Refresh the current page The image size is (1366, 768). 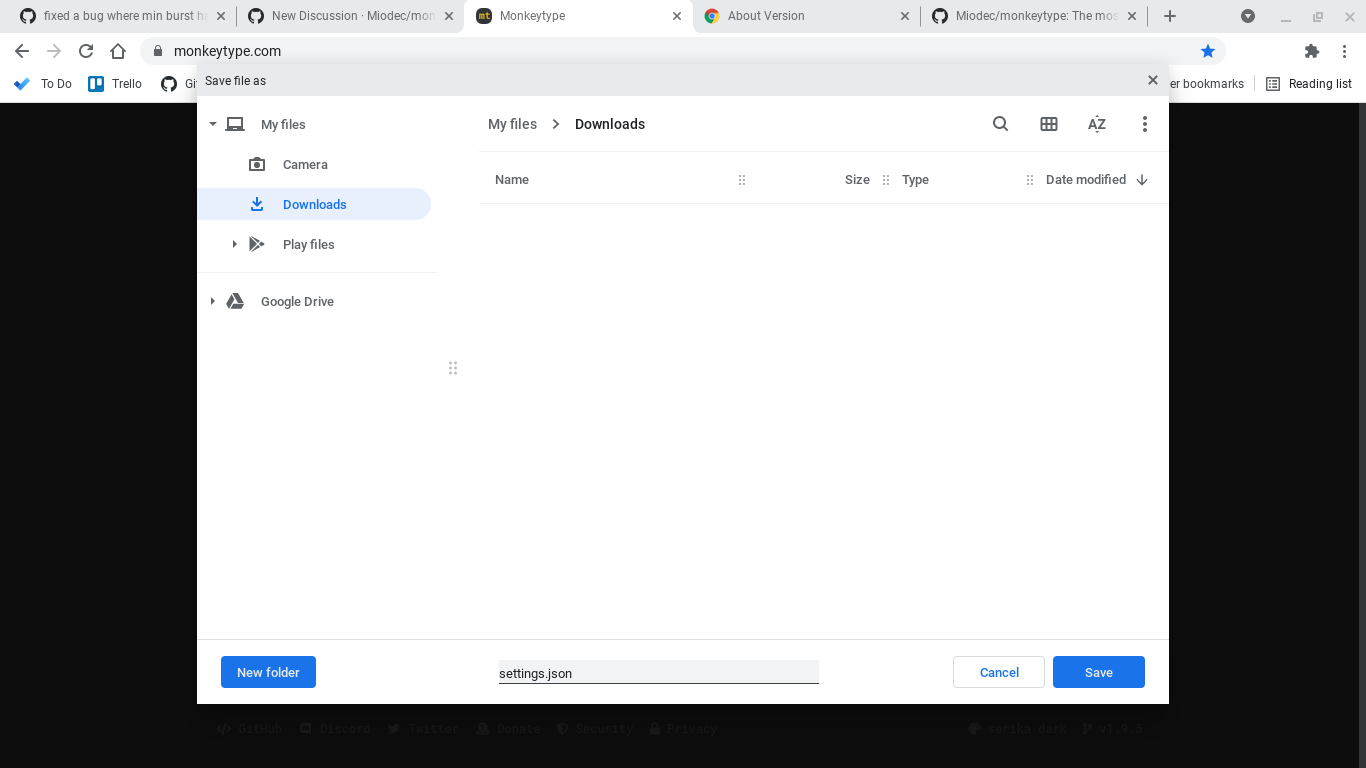coord(86,50)
